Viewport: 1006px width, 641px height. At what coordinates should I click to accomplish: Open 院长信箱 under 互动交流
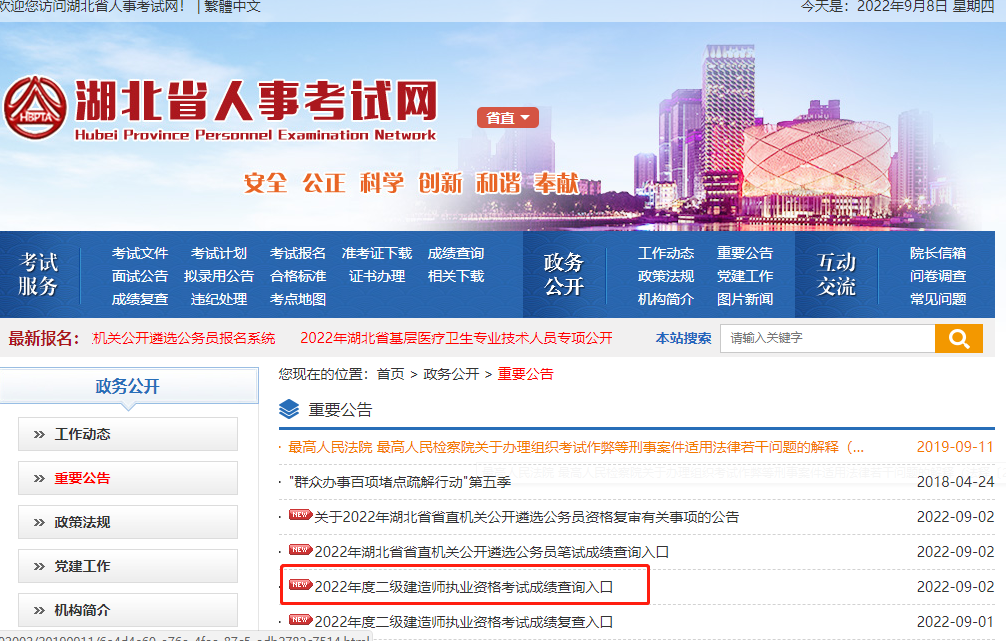point(937,253)
